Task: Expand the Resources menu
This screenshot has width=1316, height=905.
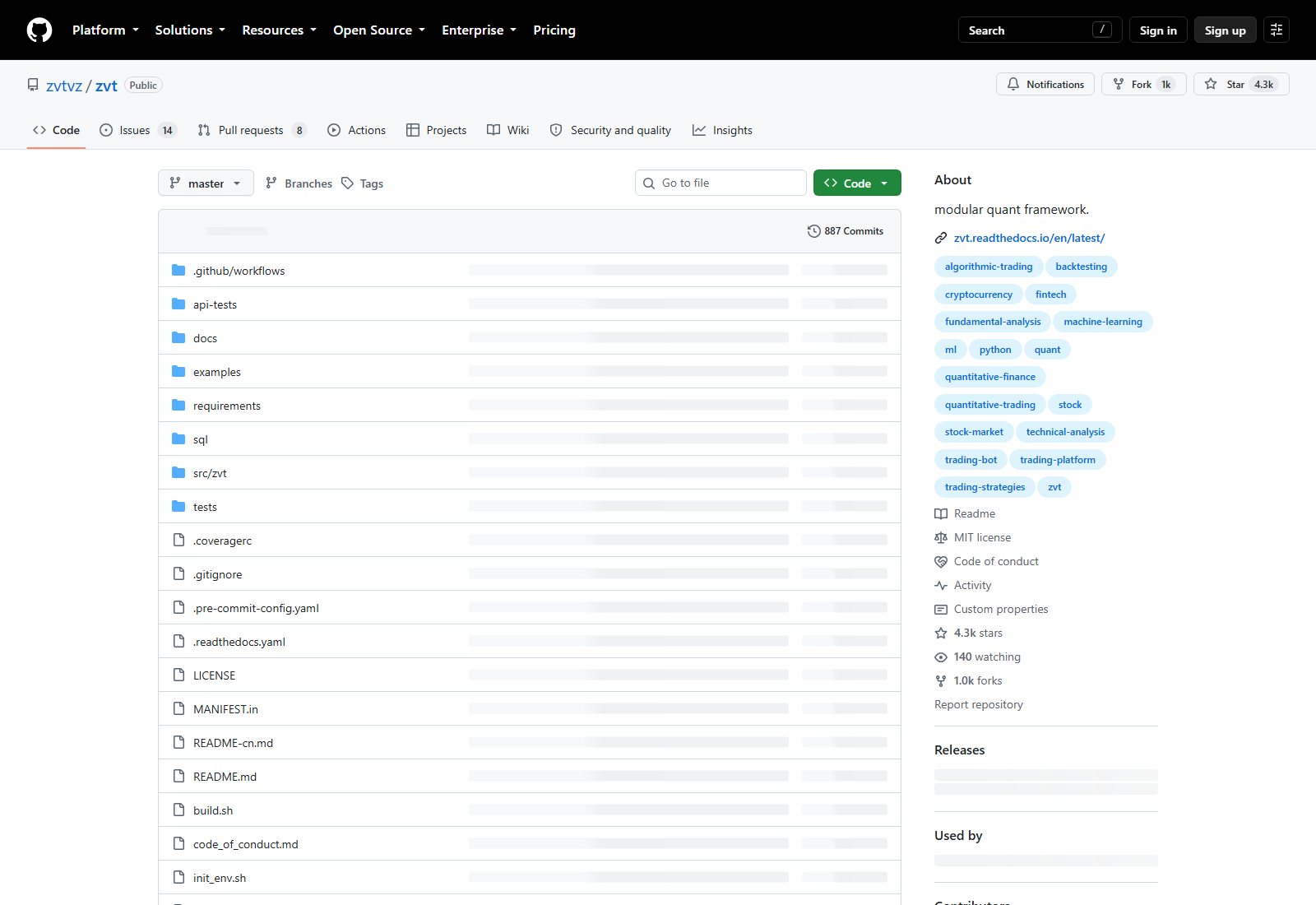Action: 279,30
